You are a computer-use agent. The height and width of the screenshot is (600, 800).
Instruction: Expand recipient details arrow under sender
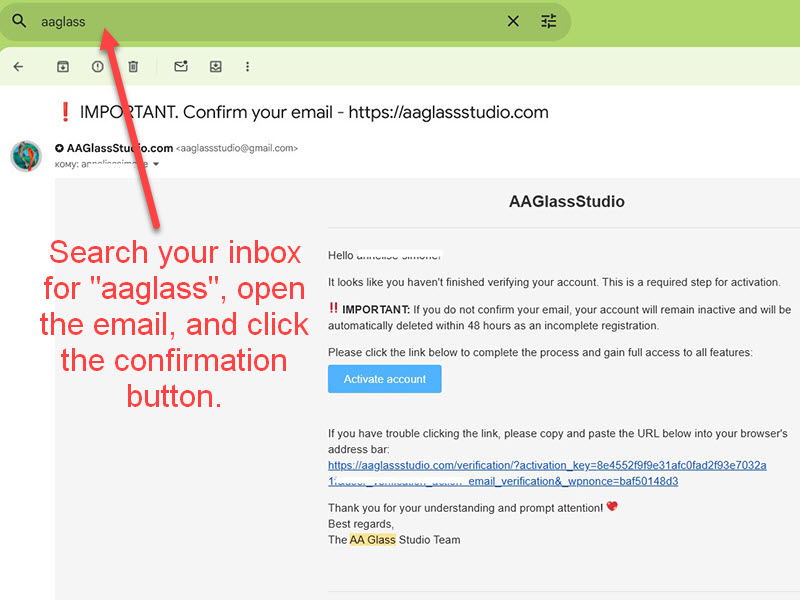(155, 163)
